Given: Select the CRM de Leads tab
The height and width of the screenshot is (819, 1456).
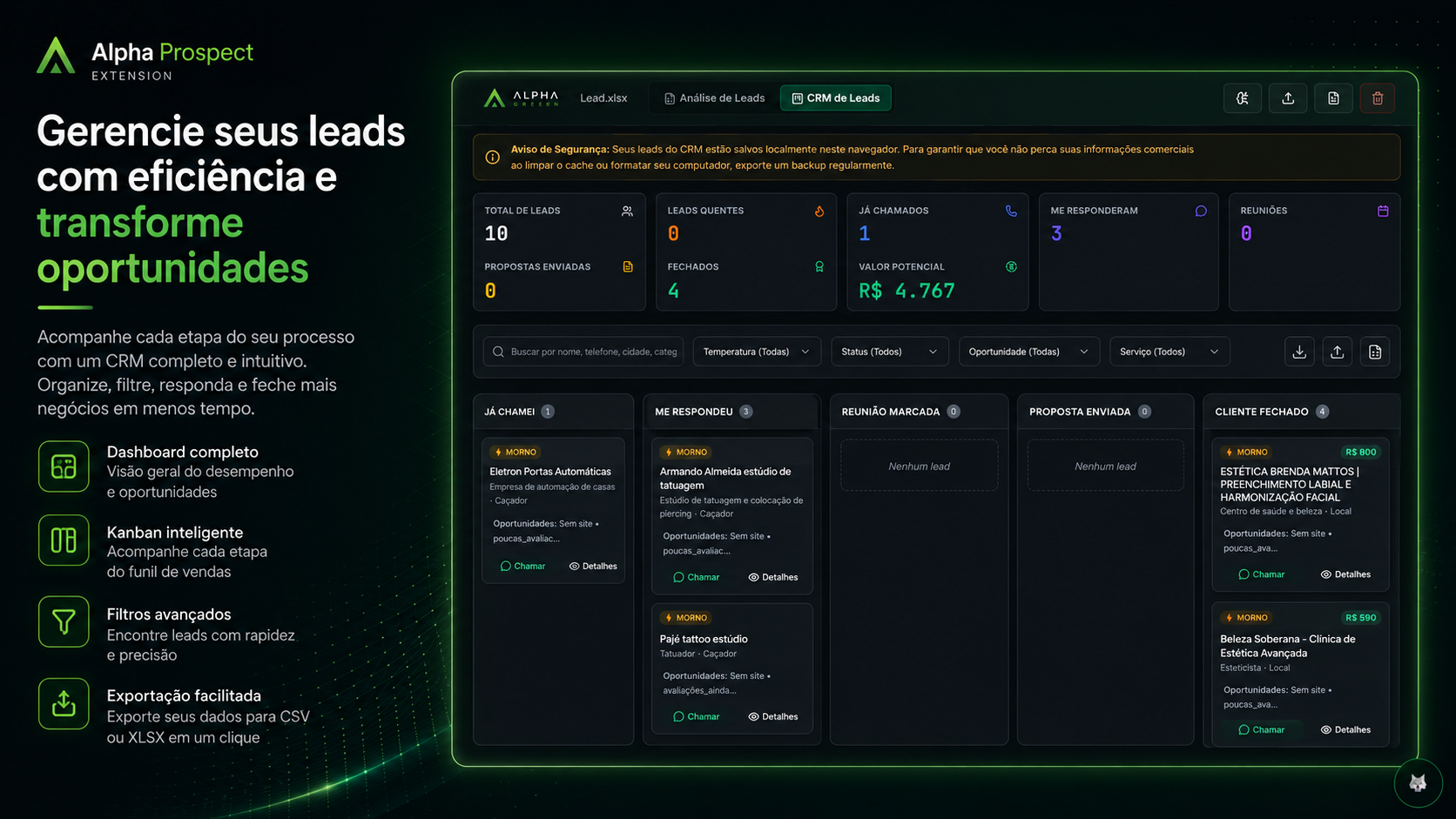Looking at the screenshot, I should 836,98.
